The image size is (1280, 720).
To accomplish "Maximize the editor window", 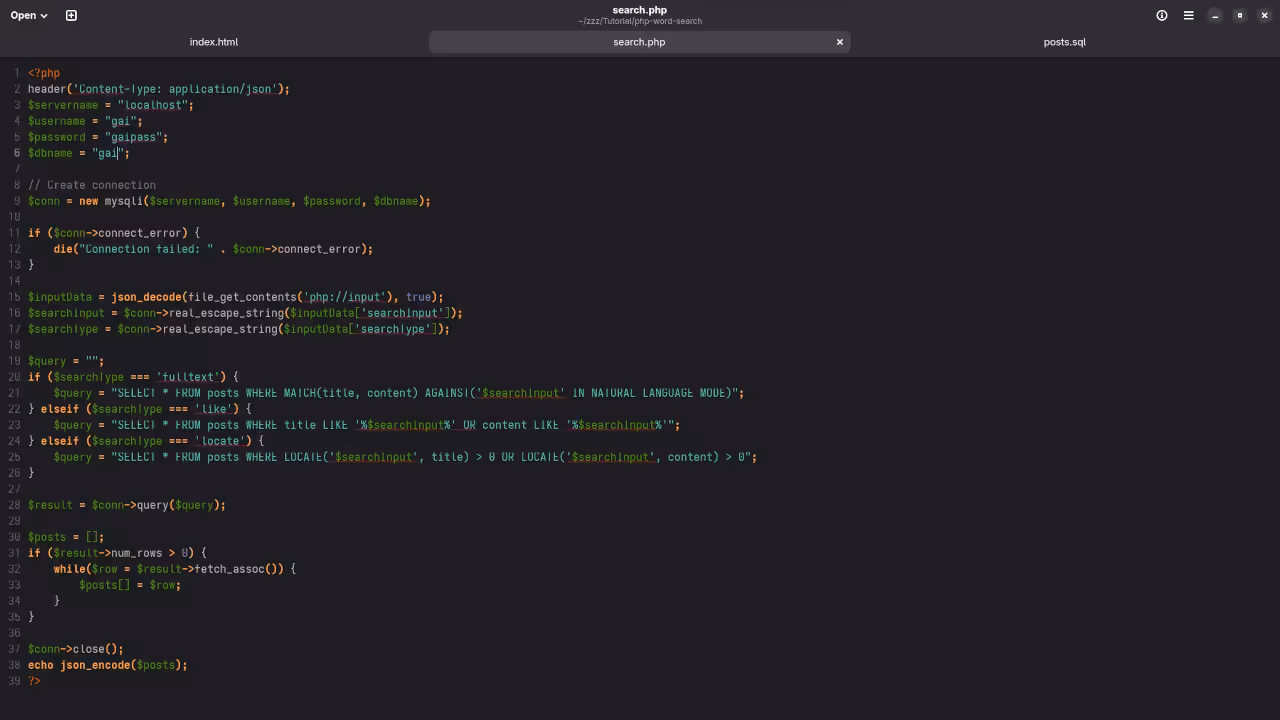I will 1238,15.
